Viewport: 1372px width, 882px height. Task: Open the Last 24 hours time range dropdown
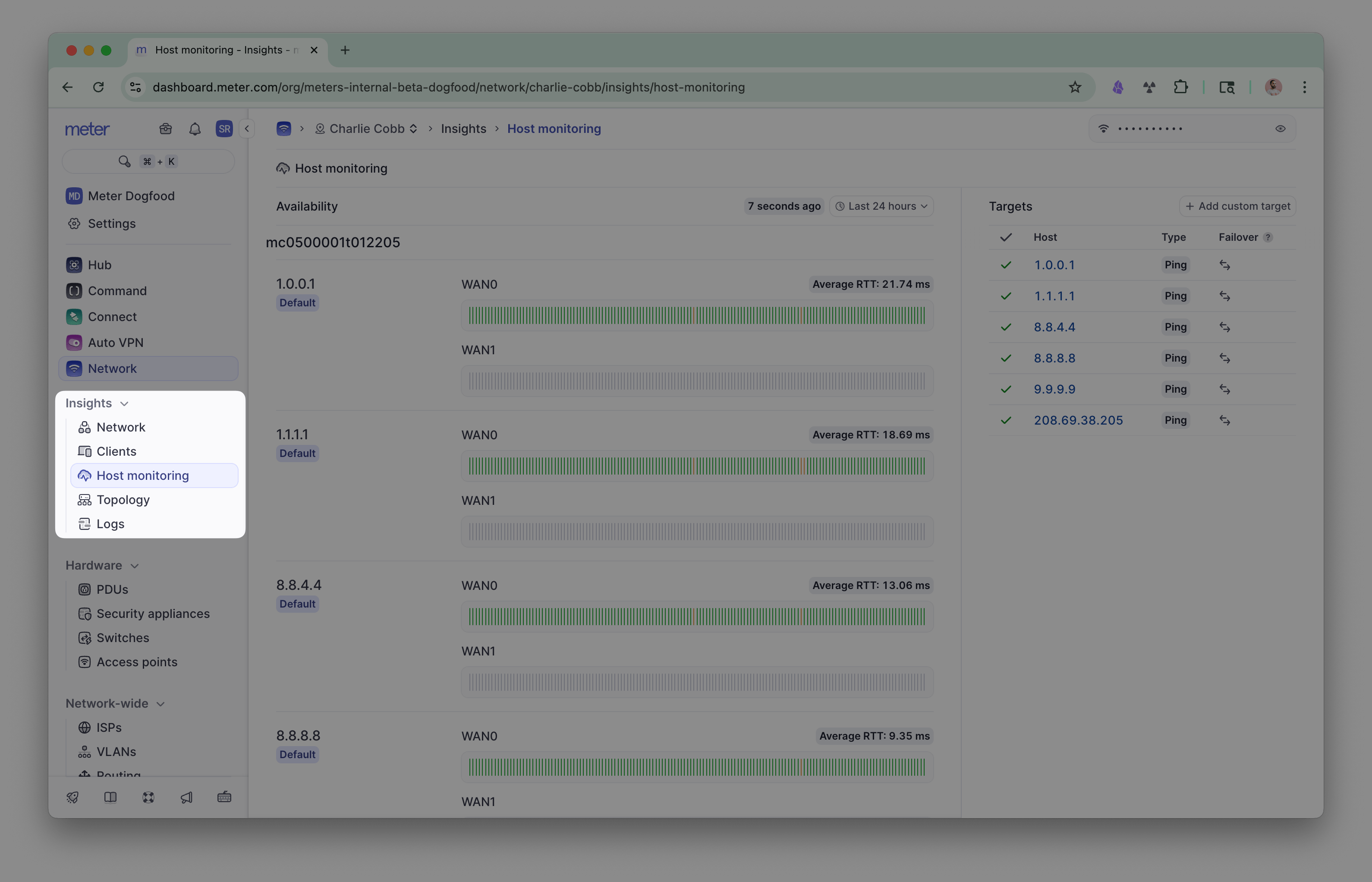coord(881,206)
